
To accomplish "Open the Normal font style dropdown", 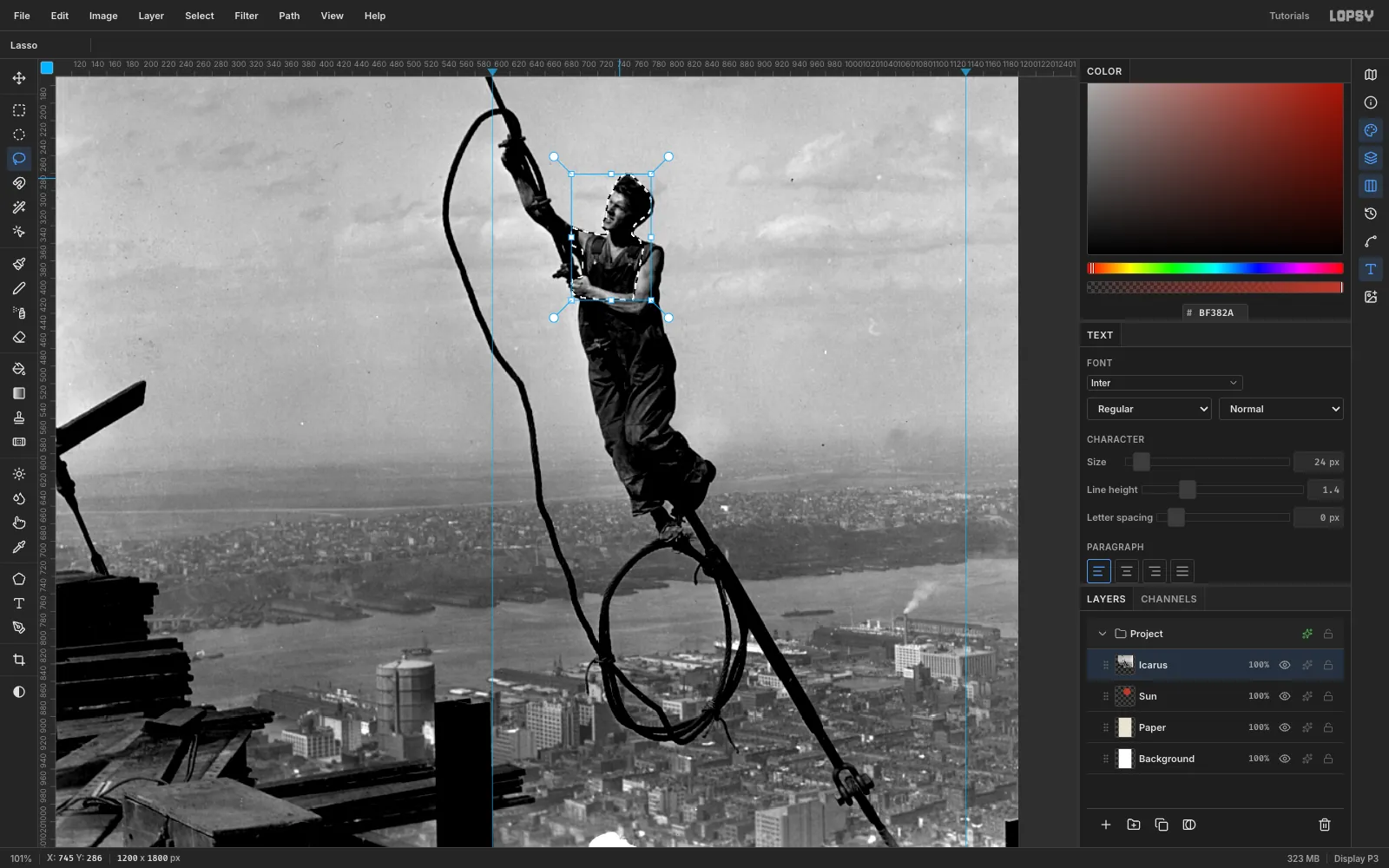I will tap(1281, 409).
